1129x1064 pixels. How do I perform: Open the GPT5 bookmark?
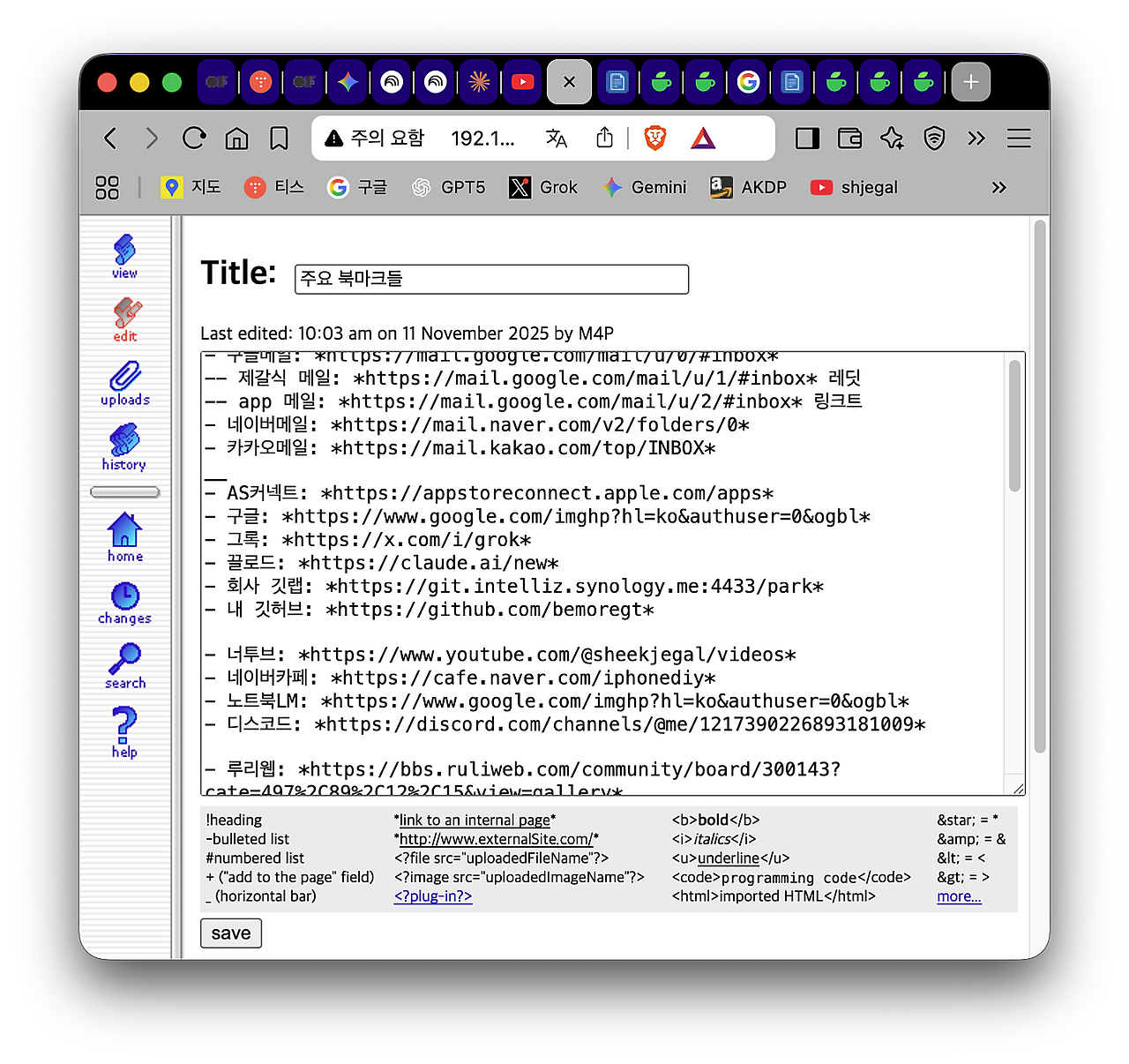pos(448,187)
